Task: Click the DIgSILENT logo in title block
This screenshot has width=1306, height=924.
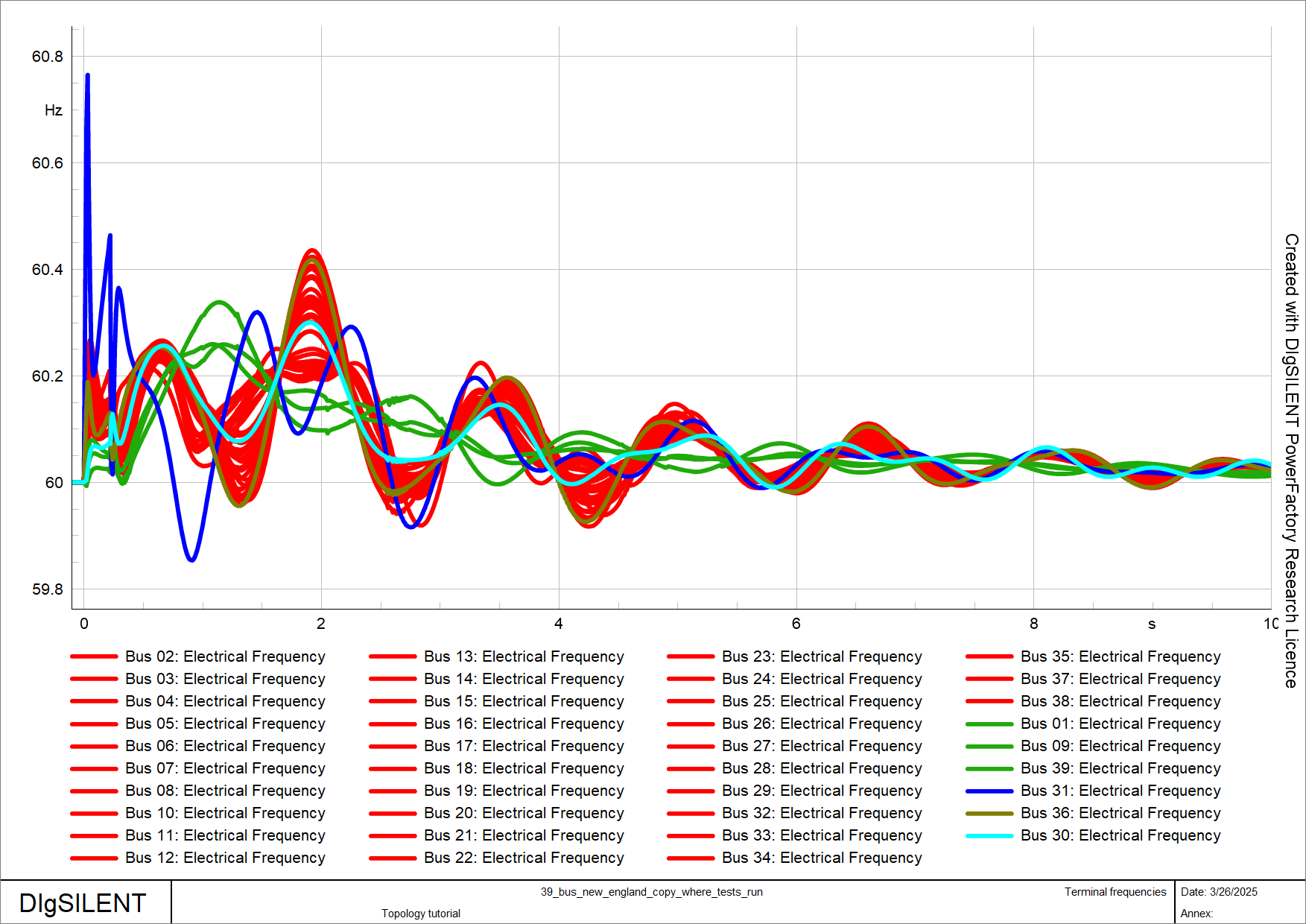Action: coord(83,903)
